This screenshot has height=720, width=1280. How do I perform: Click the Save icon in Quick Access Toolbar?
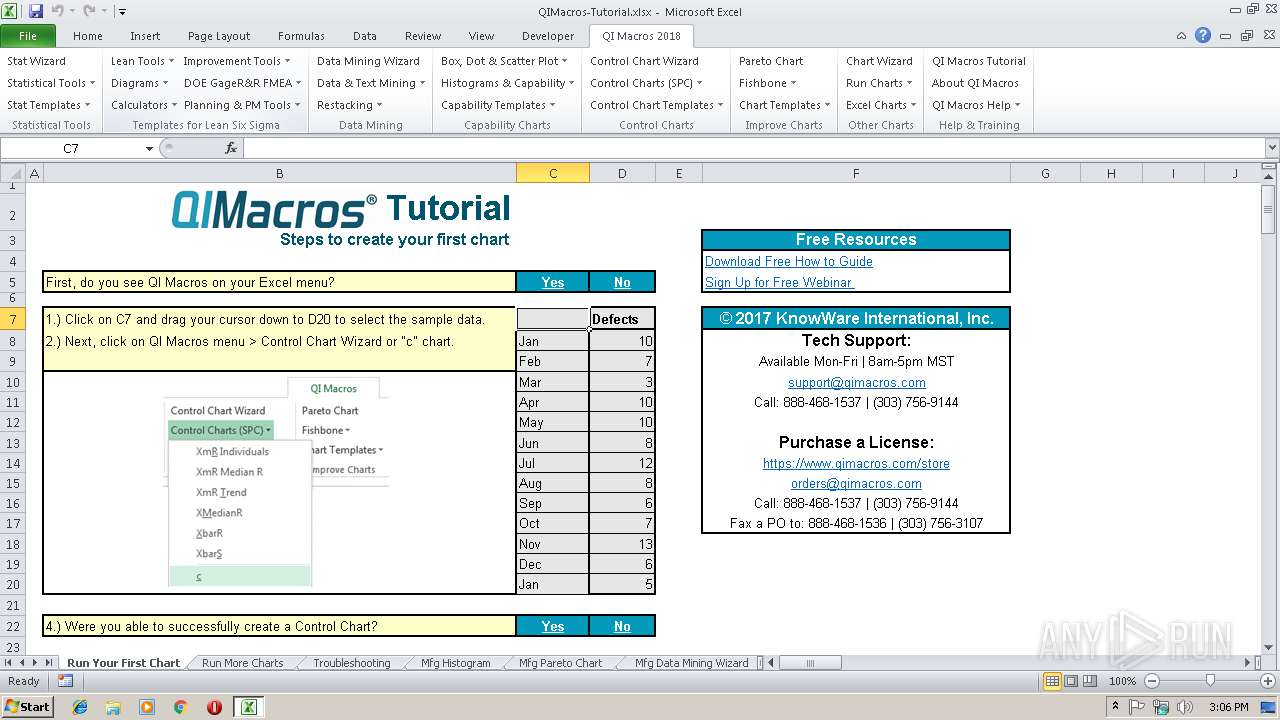tap(36, 11)
